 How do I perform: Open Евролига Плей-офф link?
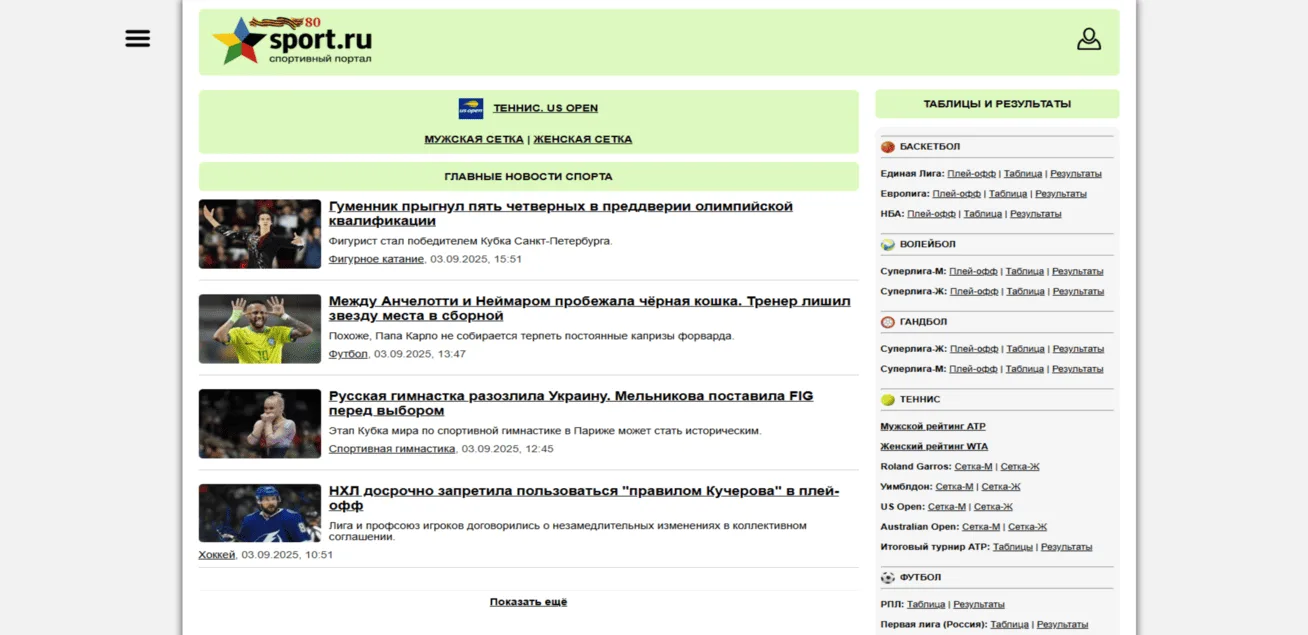957,194
